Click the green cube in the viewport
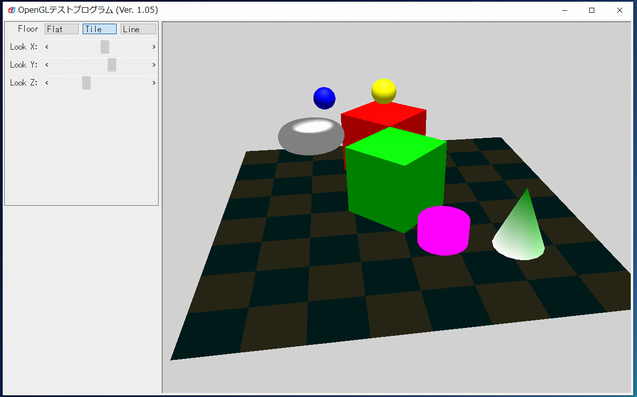 (x=396, y=180)
